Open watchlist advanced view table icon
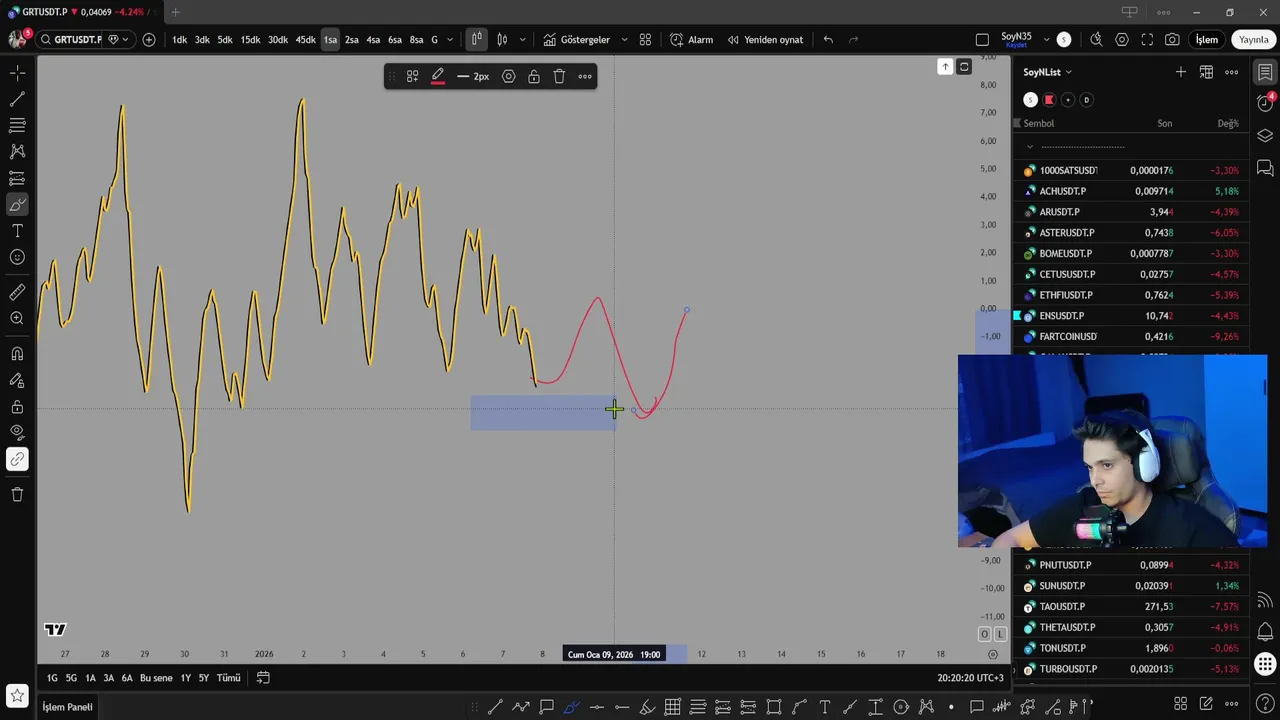 (x=1207, y=72)
